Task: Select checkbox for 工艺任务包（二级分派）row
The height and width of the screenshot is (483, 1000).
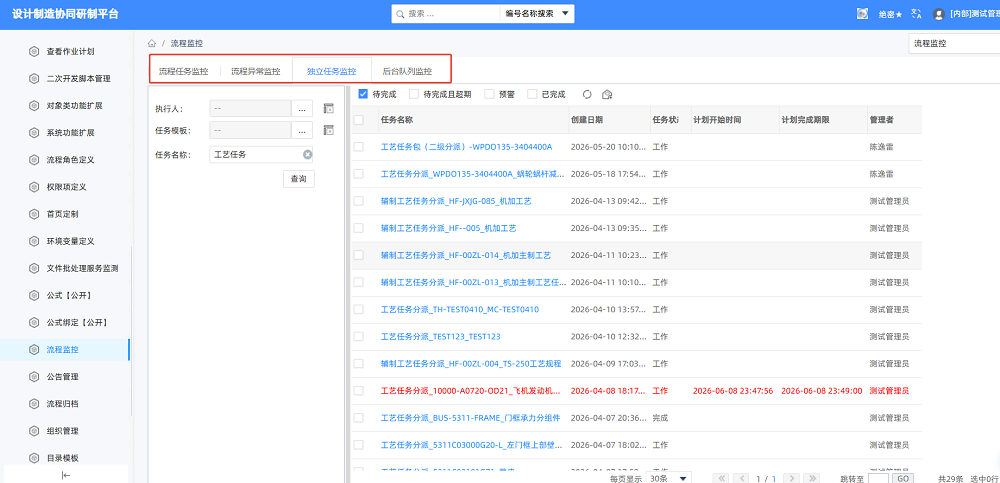Action: (x=358, y=147)
